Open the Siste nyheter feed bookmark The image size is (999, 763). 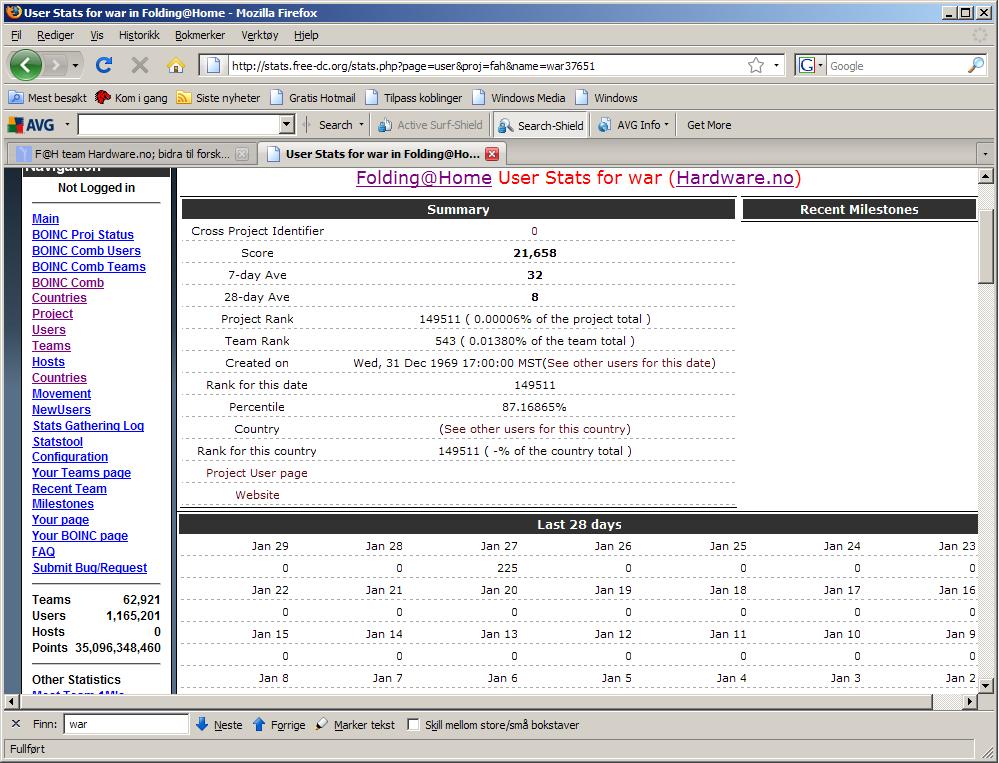pyautogui.click(x=219, y=97)
